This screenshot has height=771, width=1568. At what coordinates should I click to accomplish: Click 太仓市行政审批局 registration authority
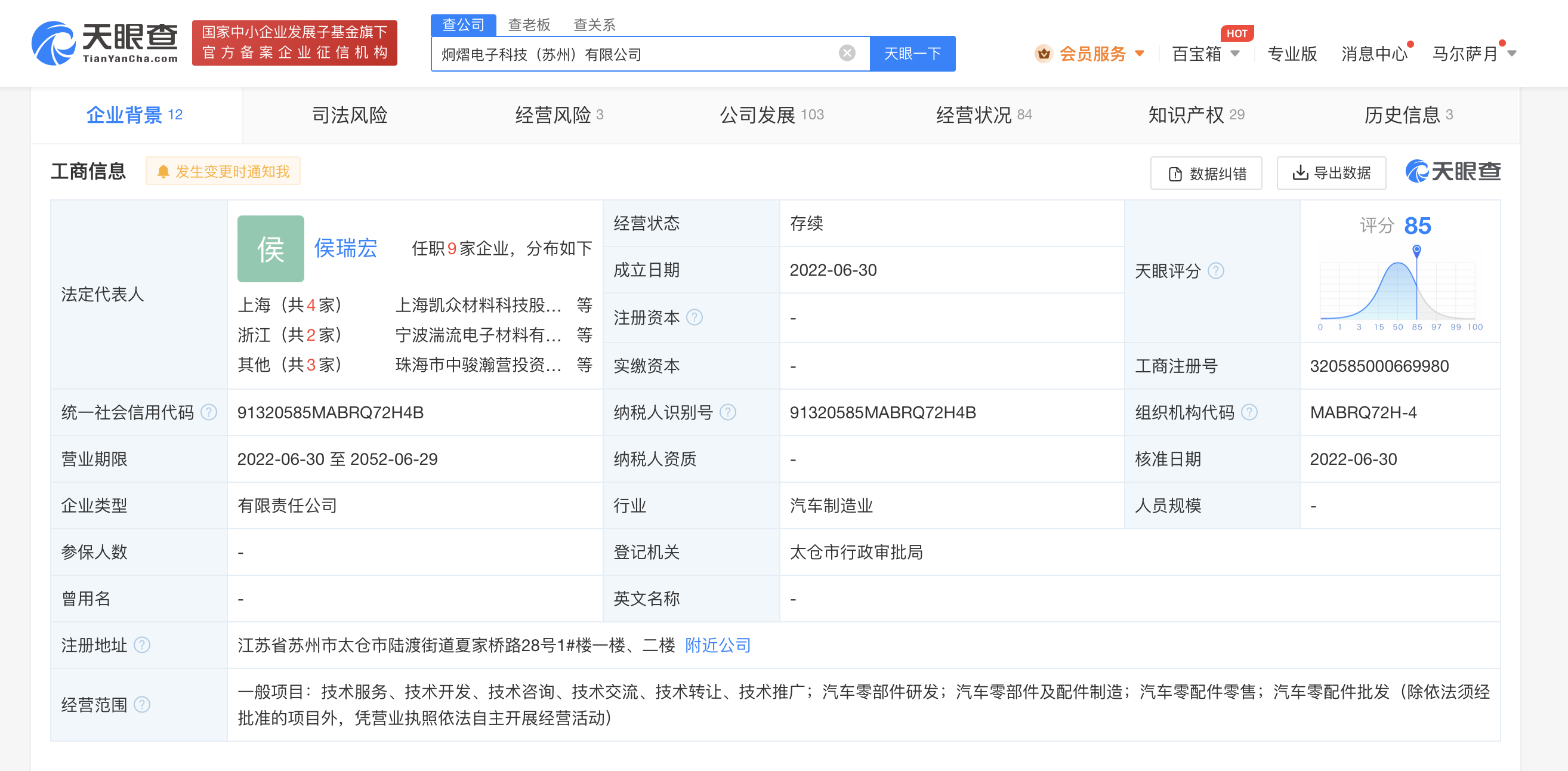pos(856,553)
